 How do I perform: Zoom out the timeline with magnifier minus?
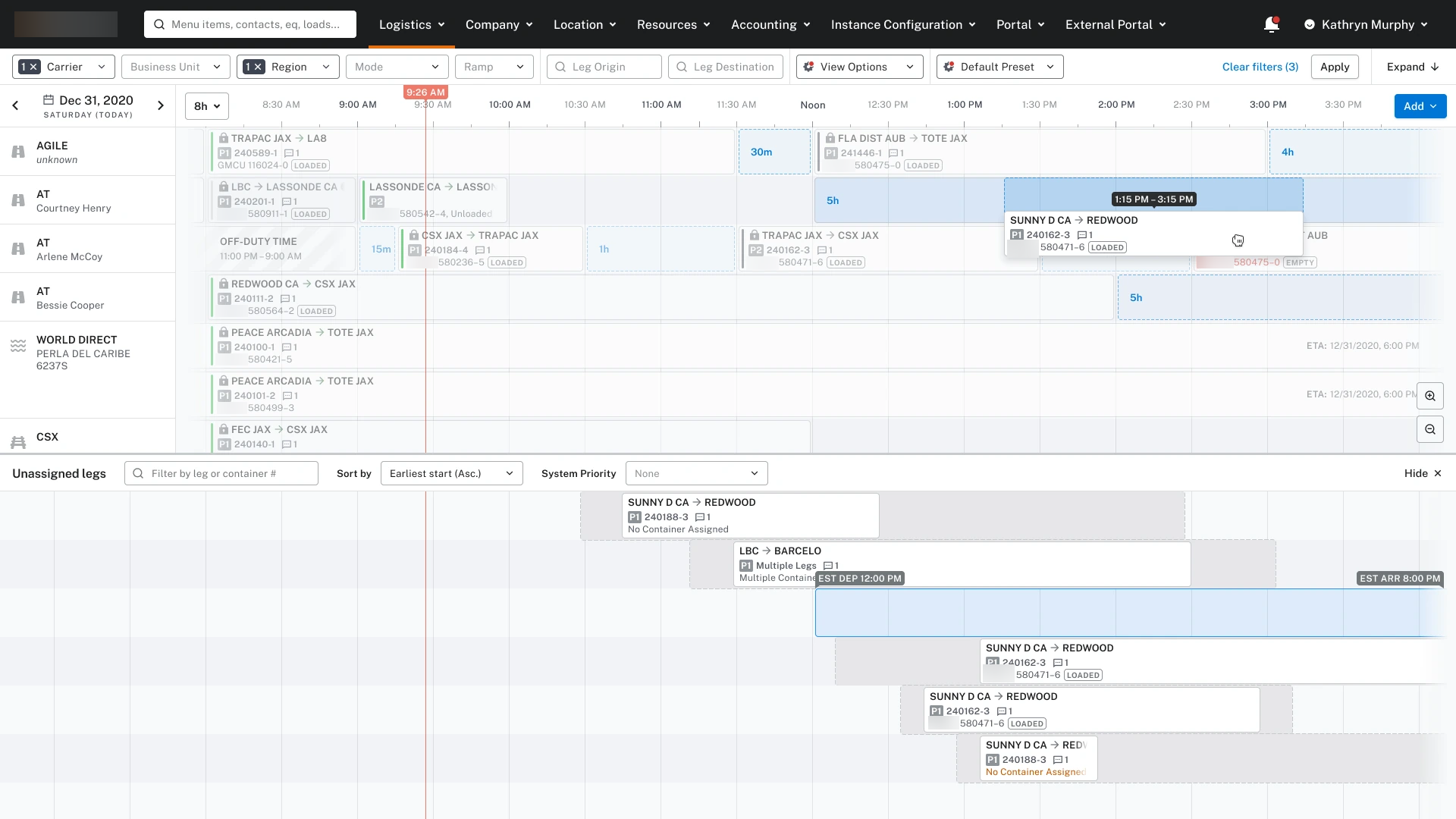tap(1430, 429)
